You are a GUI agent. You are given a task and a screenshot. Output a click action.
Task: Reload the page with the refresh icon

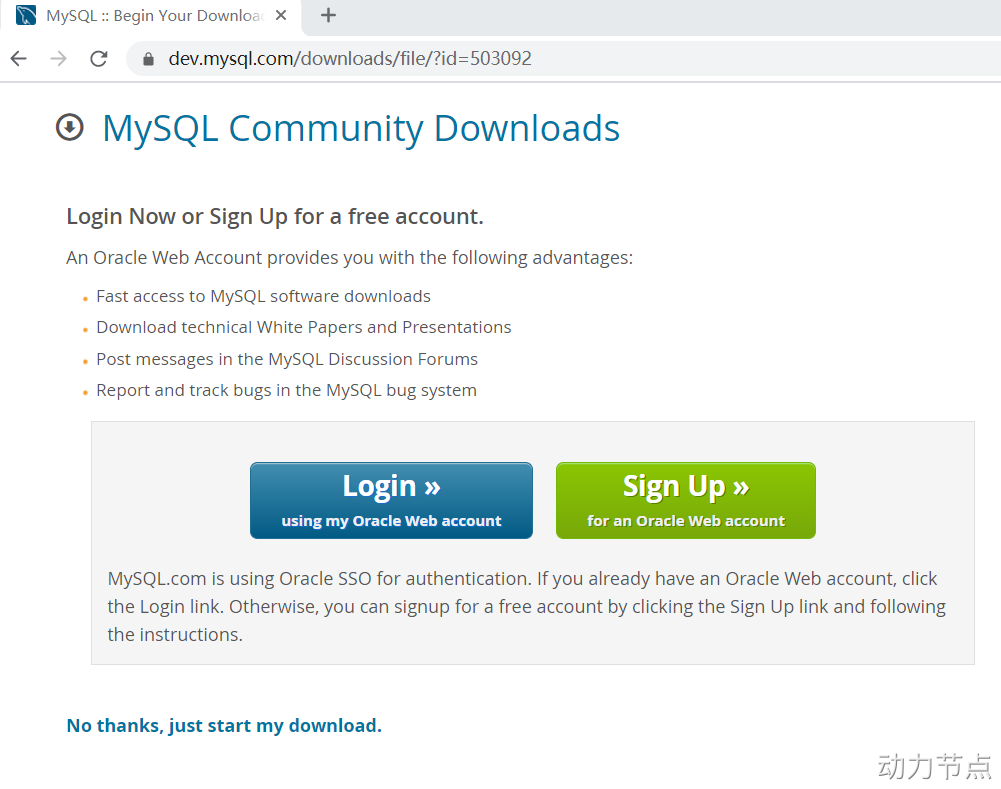(x=99, y=59)
